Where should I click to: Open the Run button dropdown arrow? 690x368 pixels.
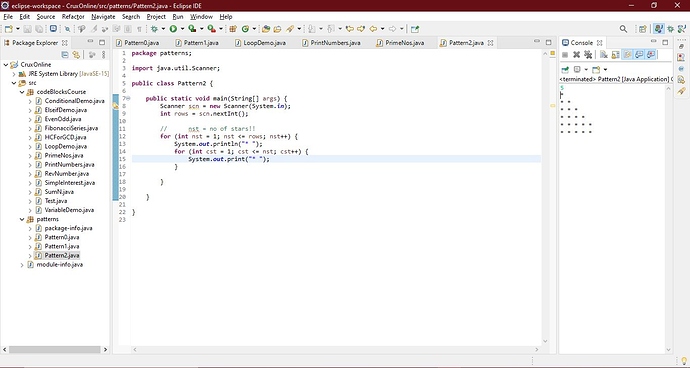[x=182, y=29]
